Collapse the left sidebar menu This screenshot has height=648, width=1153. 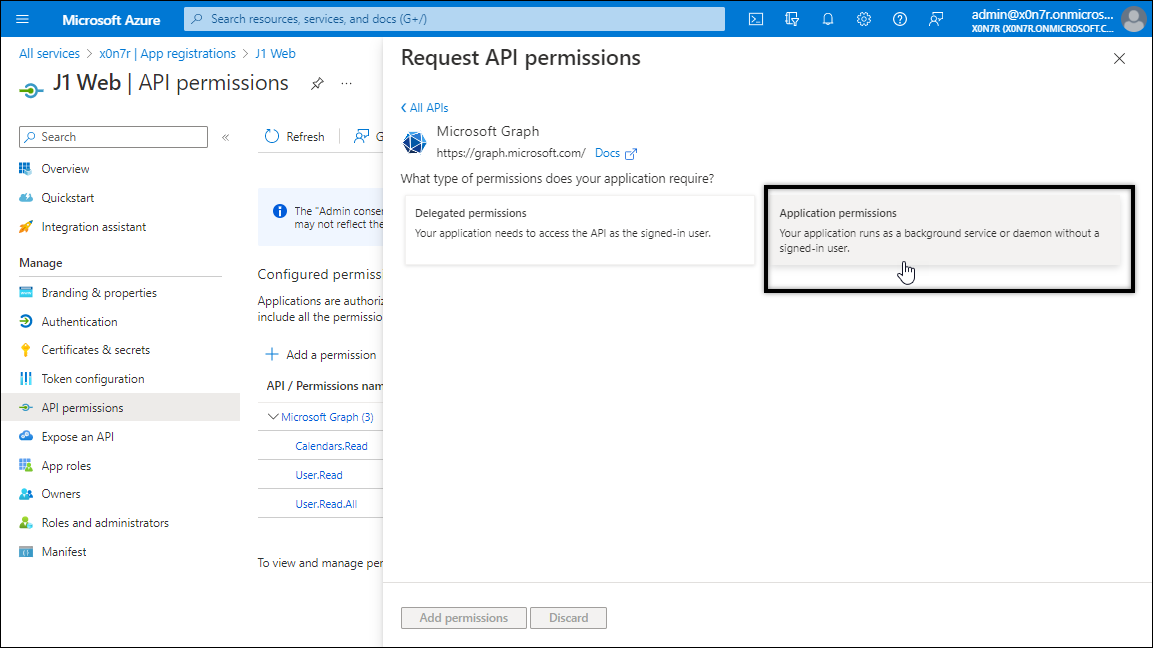point(226,137)
